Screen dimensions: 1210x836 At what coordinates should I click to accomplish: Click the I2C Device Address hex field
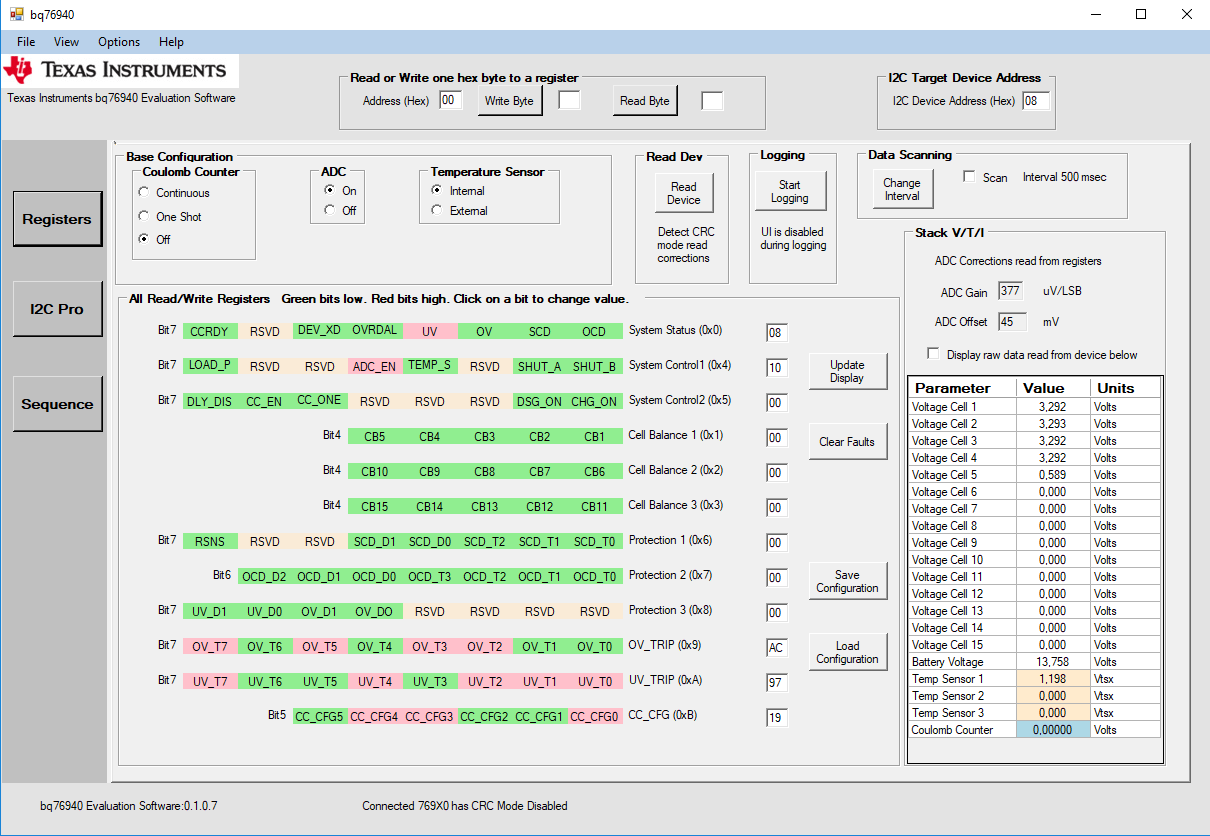(1036, 101)
